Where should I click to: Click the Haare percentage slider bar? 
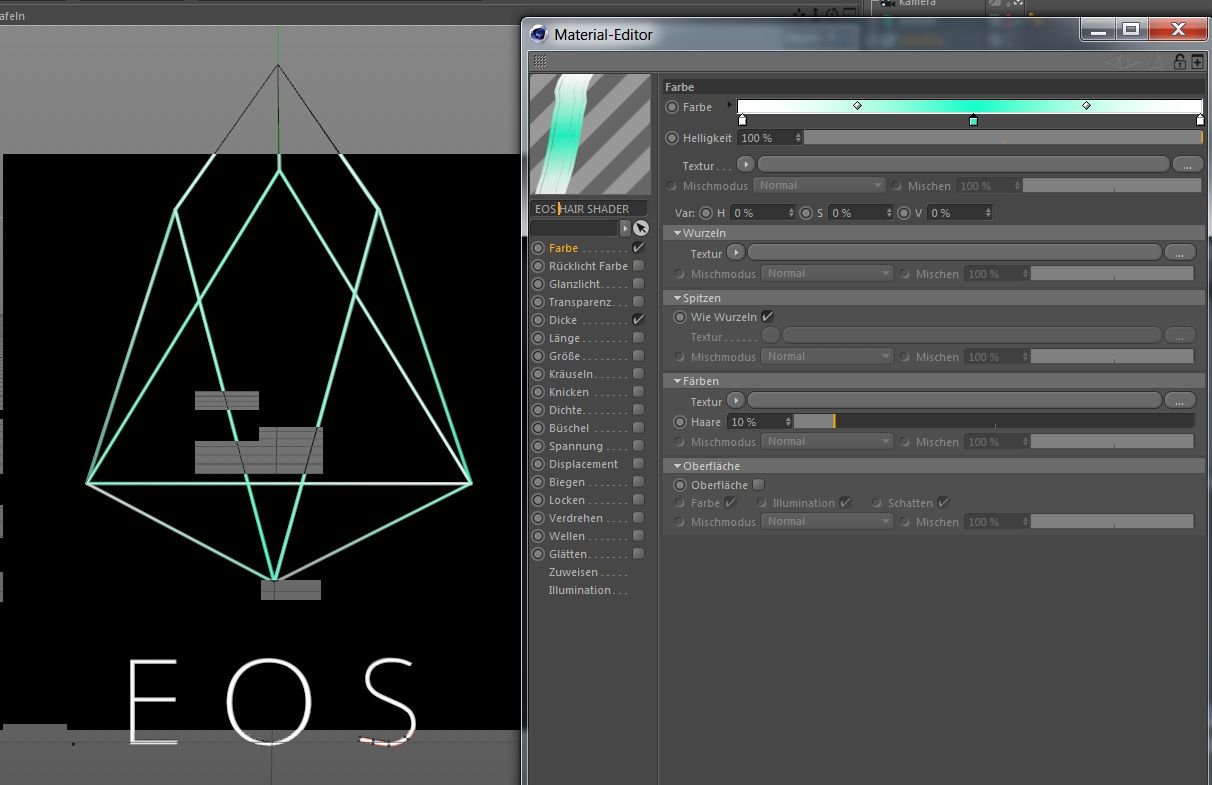click(x=994, y=422)
